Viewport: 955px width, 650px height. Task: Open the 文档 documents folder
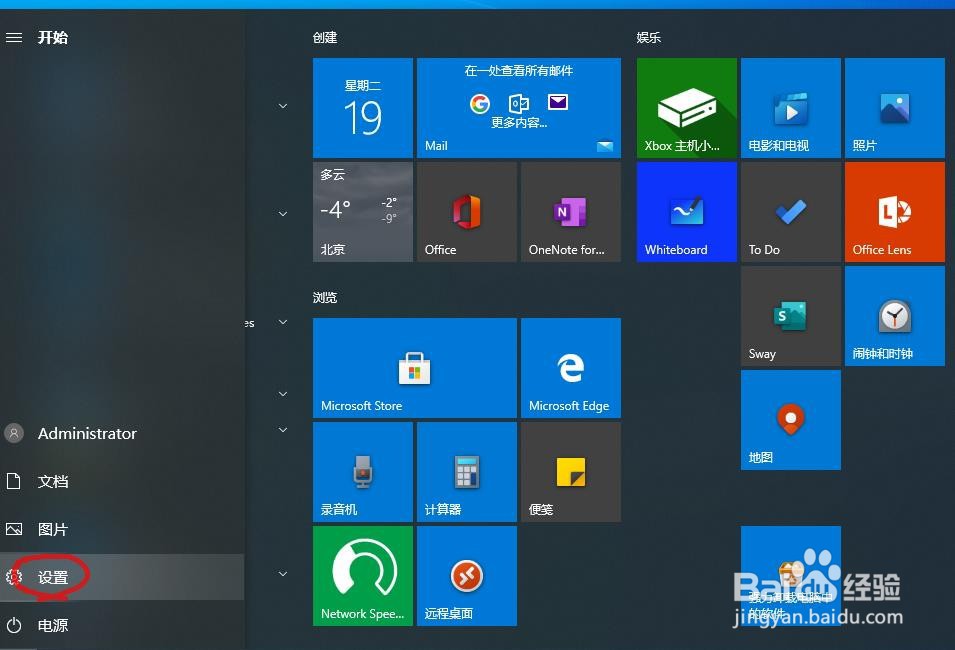(x=122, y=481)
